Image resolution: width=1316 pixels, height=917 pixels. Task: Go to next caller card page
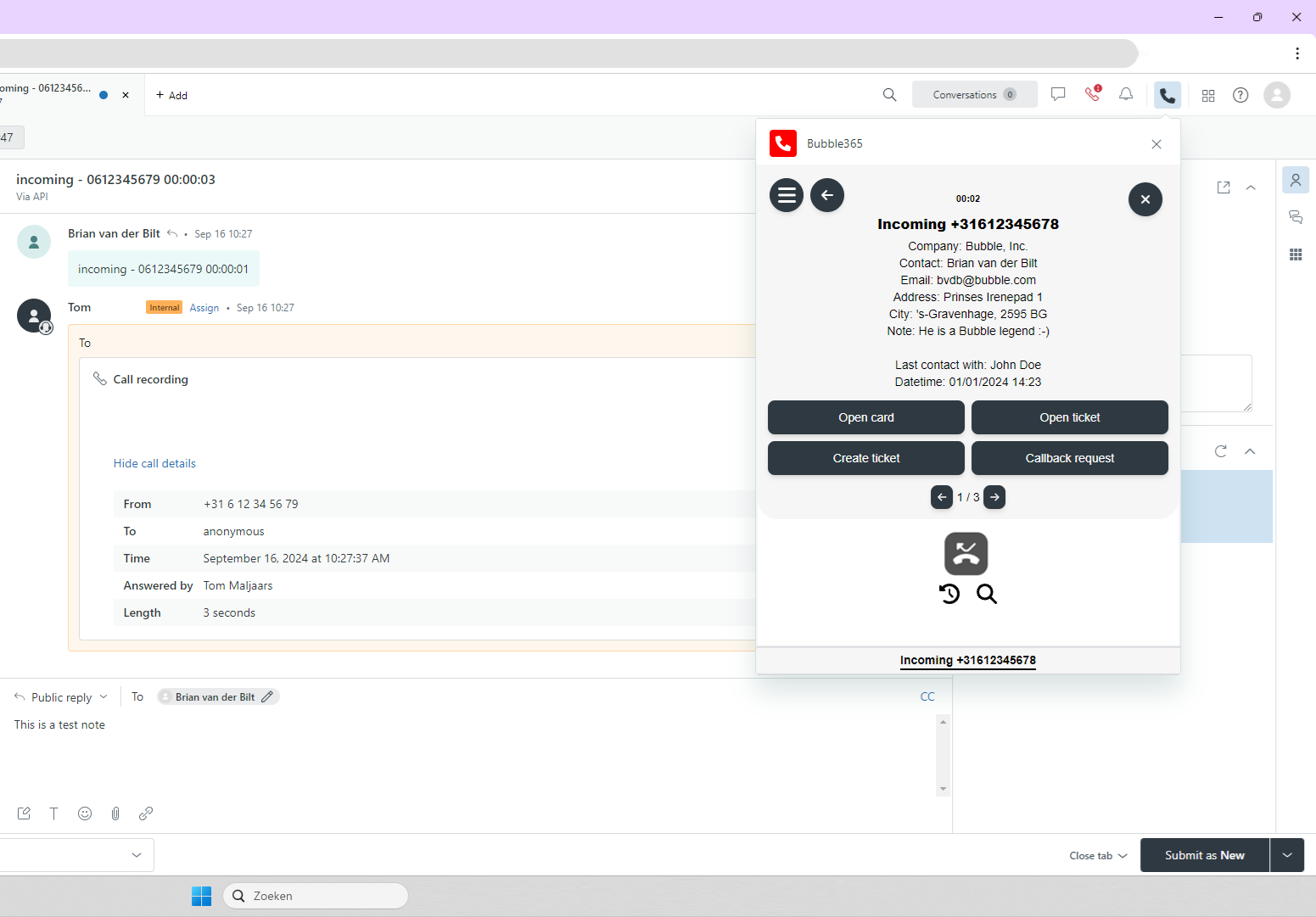click(x=994, y=497)
